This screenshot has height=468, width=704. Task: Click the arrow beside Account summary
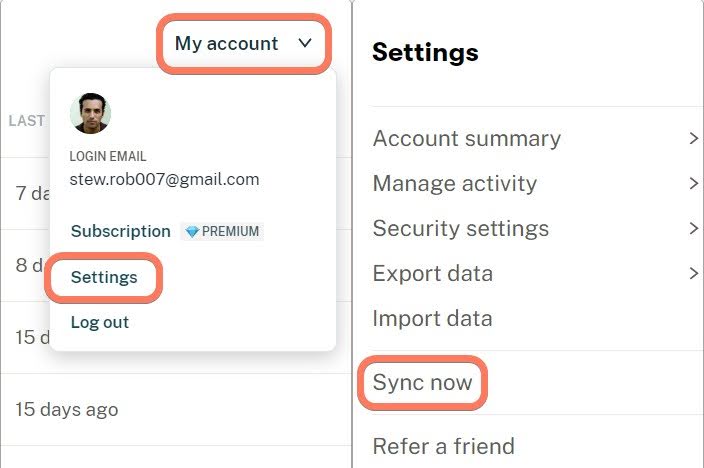693,139
